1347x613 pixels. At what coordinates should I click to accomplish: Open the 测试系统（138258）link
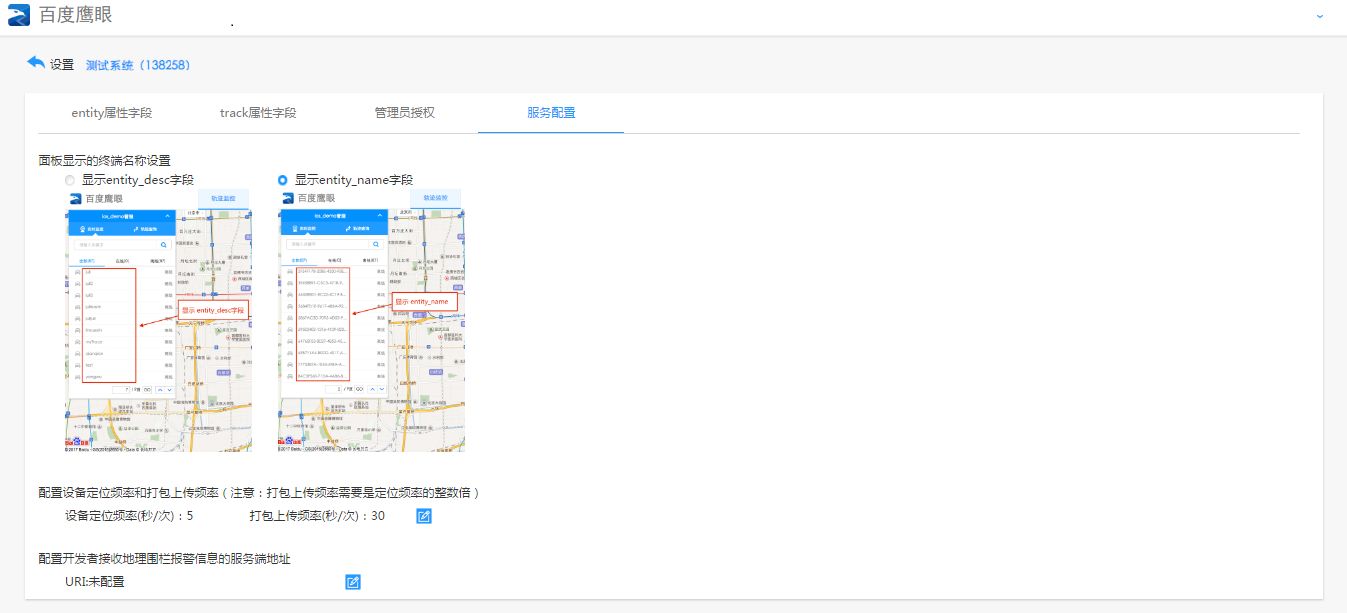coord(138,65)
